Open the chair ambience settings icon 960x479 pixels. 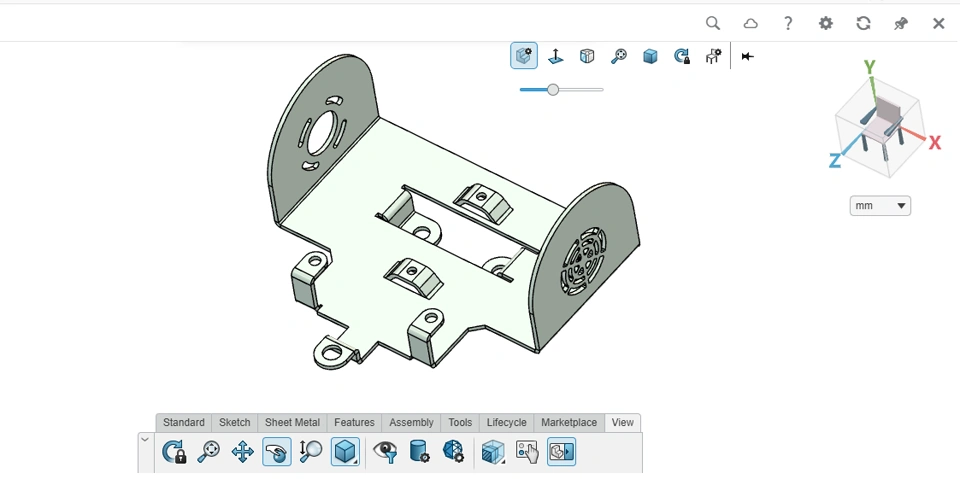tap(713, 56)
